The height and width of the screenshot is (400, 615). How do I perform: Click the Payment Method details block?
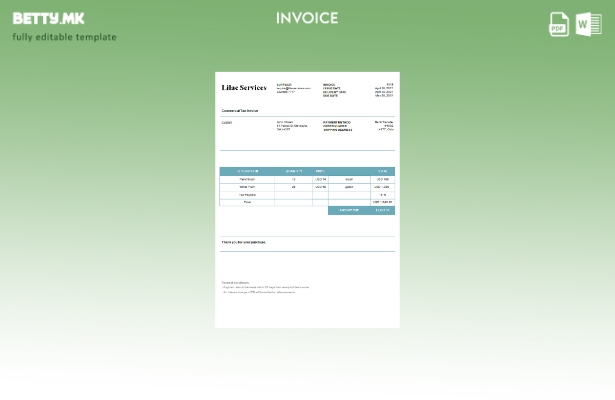pos(337,126)
